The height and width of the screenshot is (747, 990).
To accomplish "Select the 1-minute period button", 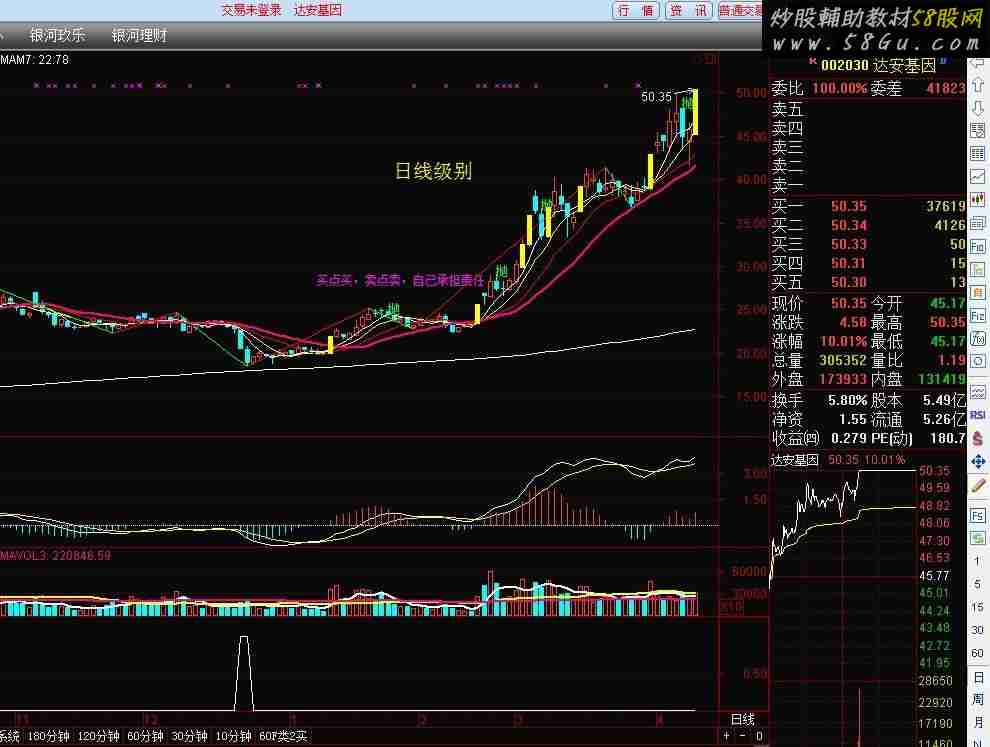I will [977, 561].
